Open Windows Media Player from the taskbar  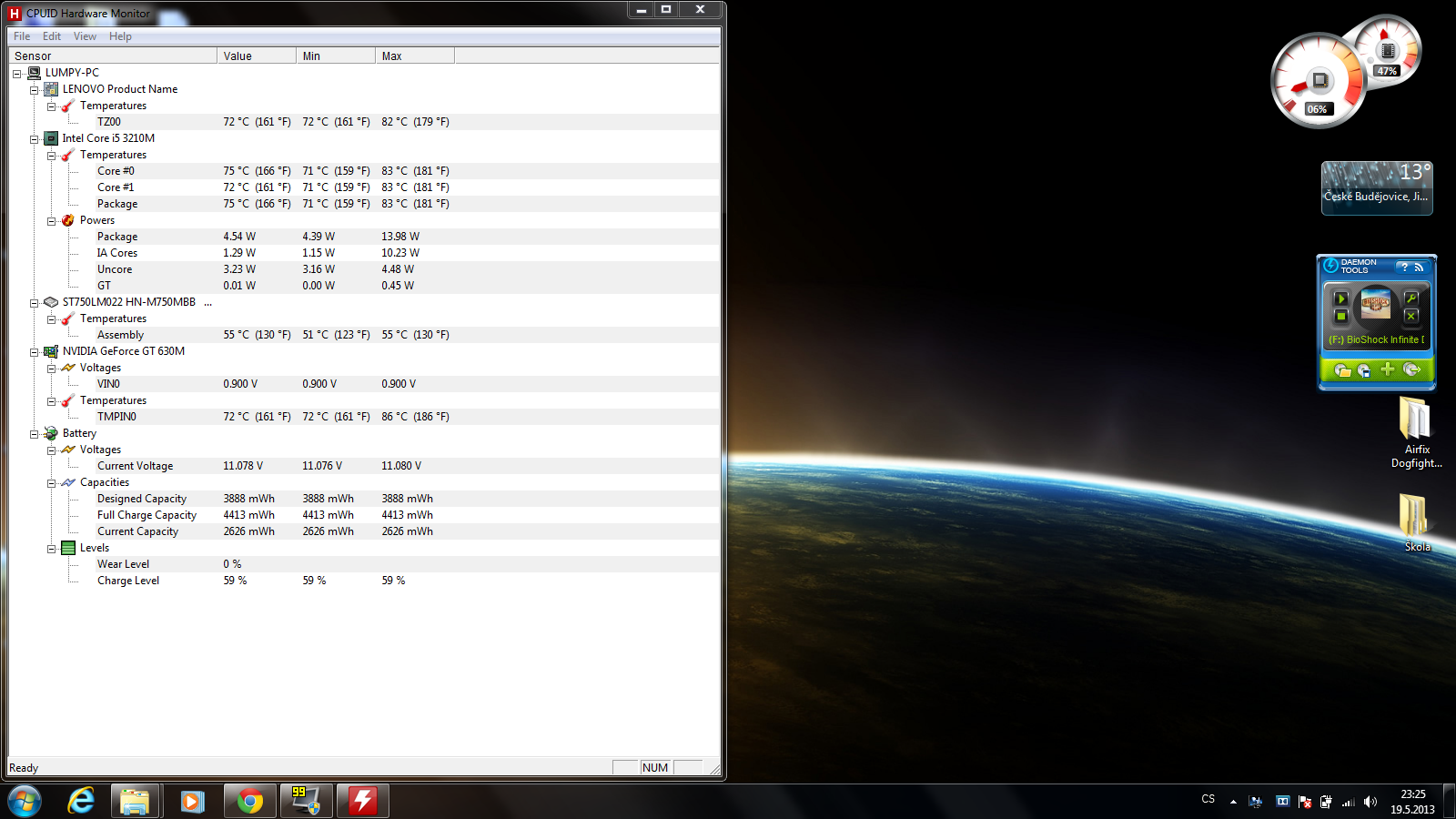tap(192, 802)
